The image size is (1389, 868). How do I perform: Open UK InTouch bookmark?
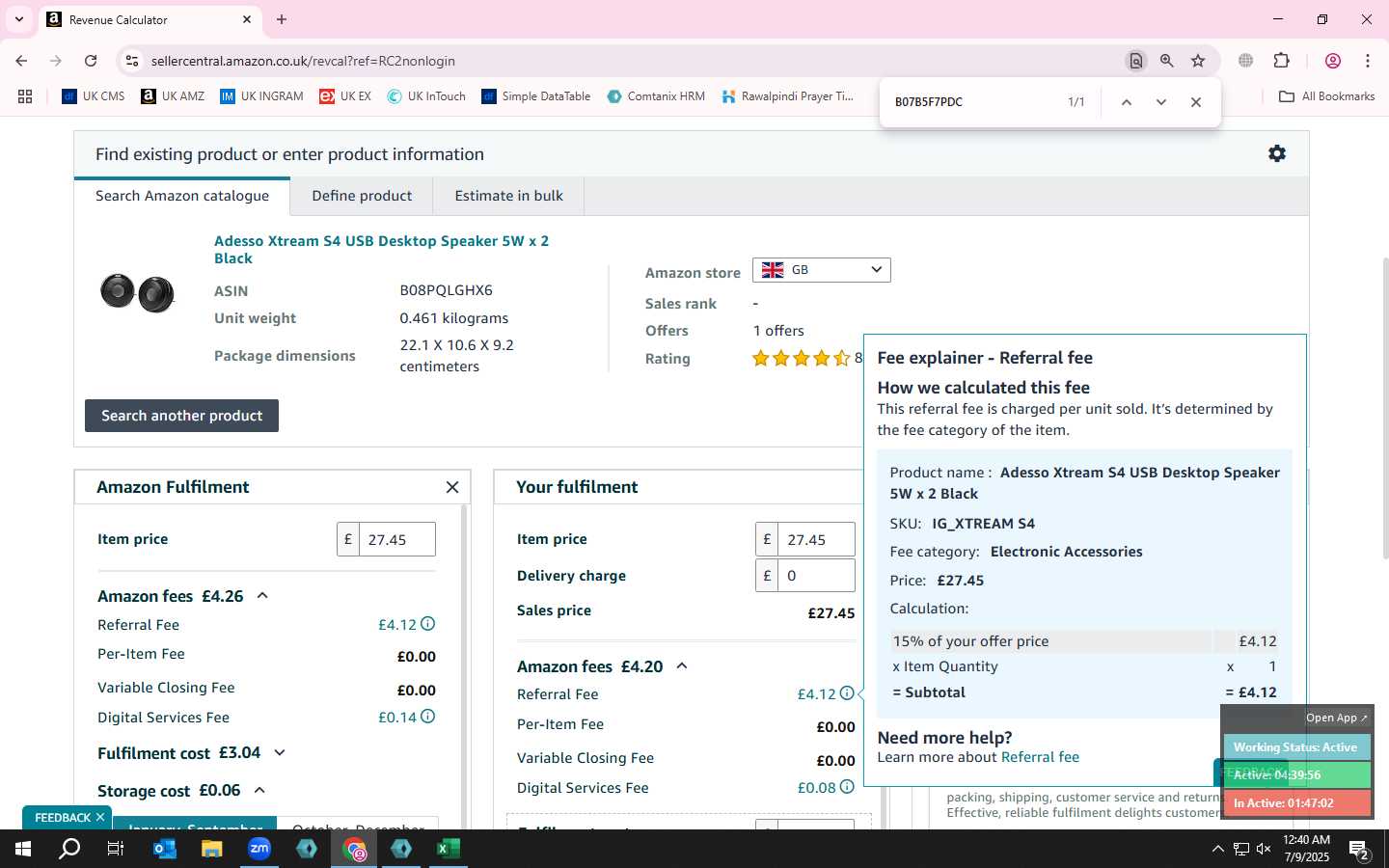click(x=426, y=96)
